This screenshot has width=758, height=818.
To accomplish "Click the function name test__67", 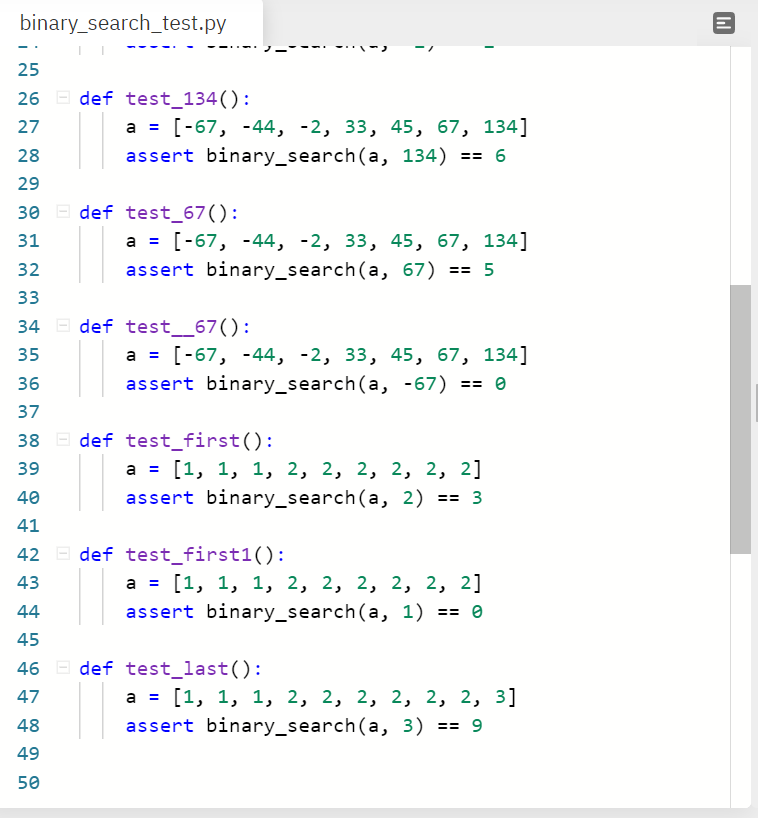I will coord(171,327).
